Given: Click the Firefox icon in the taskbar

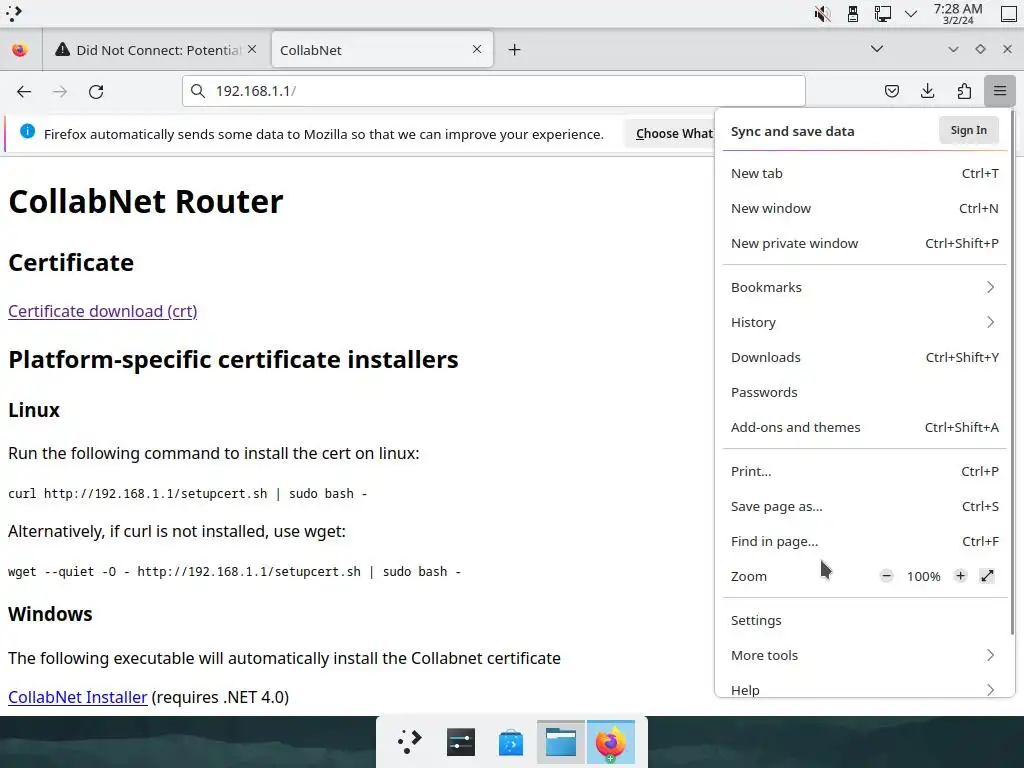Looking at the screenshot, I should (611, 742).
